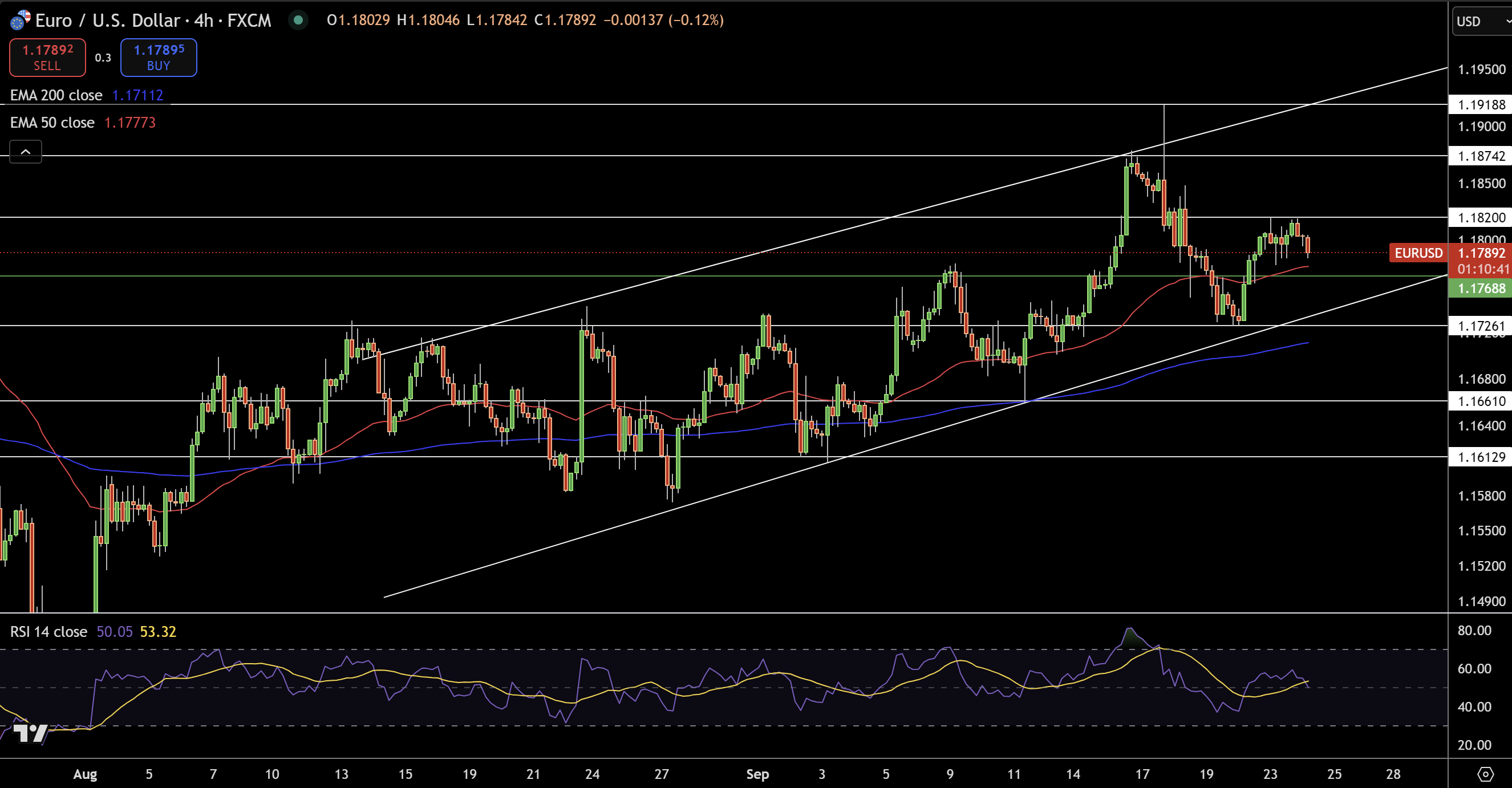Click the 80.00 RSI scale label
This screenshot has height=788, width=1512.
coord(1474,630)
